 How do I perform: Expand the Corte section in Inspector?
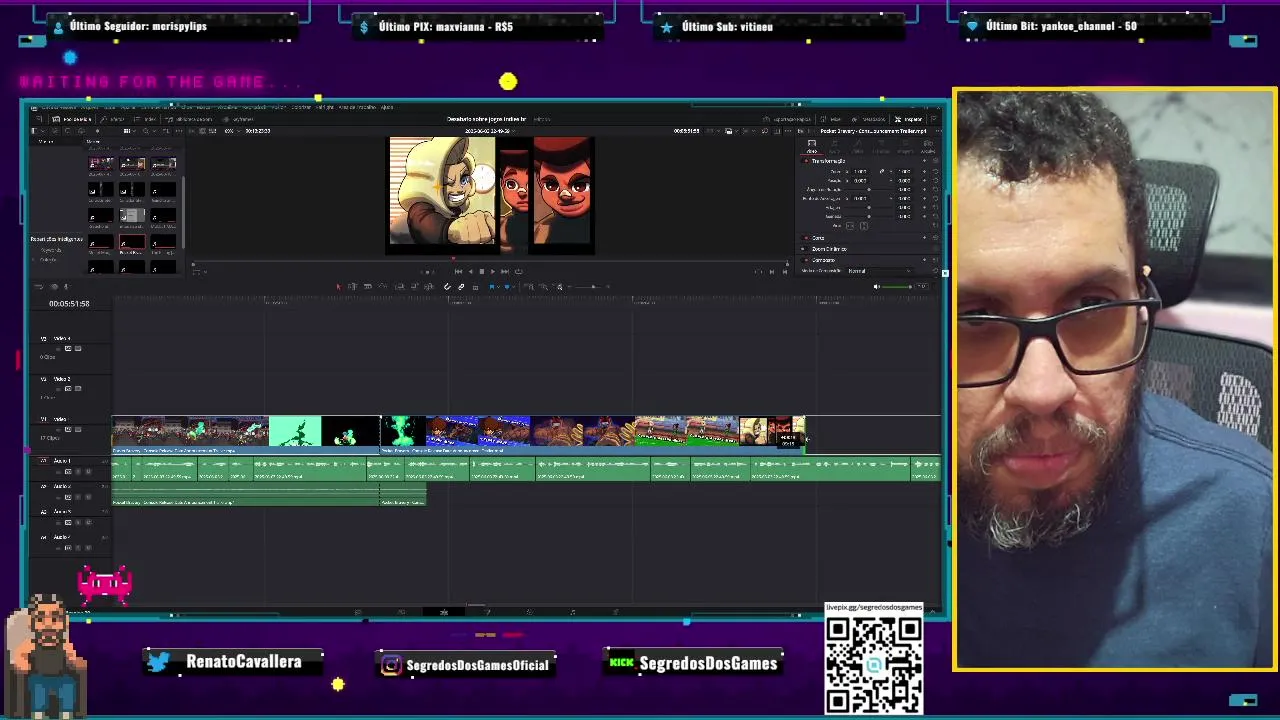[x=818, y=238]
